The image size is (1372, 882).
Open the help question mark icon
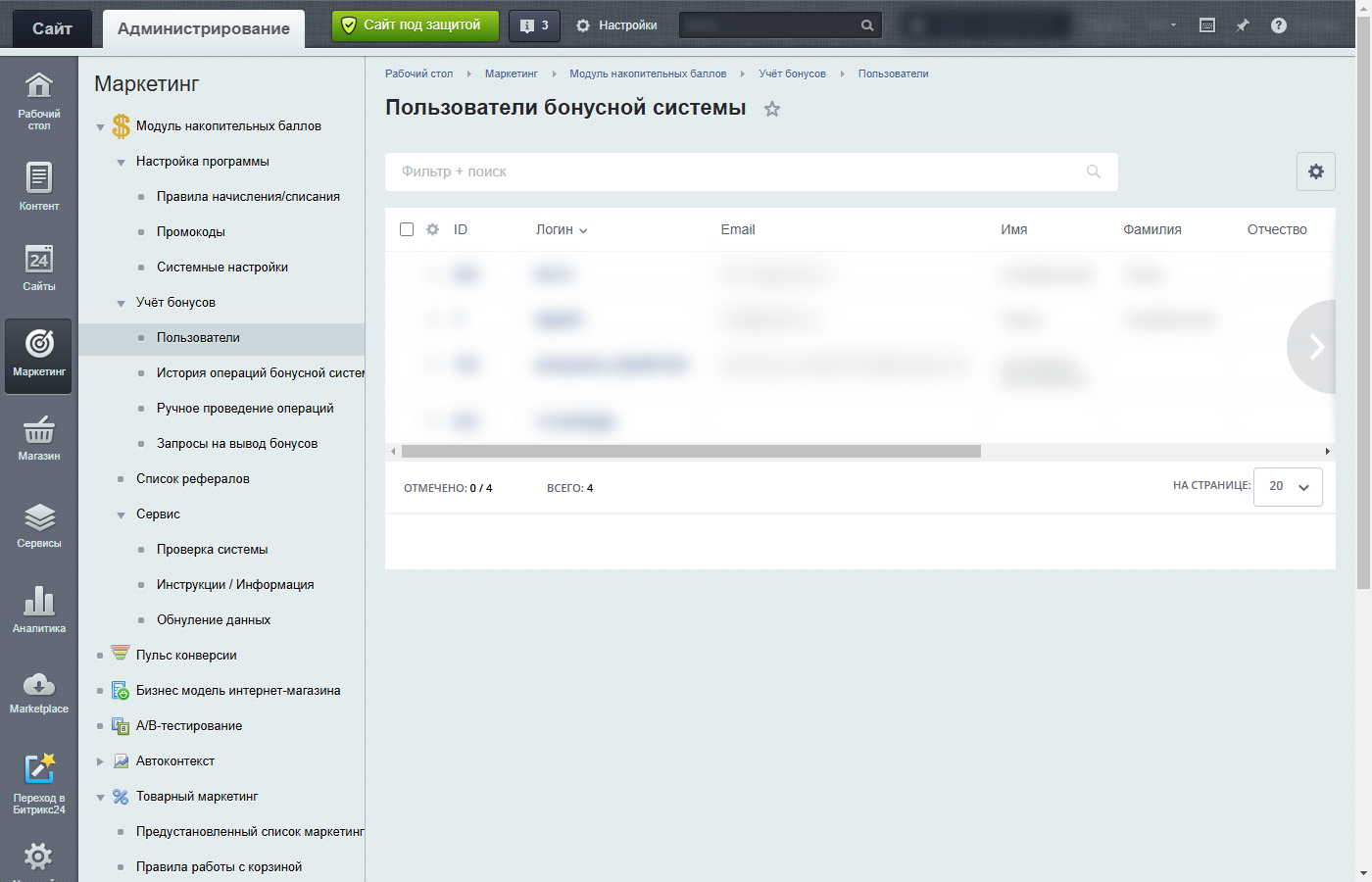pos(1279,25)
